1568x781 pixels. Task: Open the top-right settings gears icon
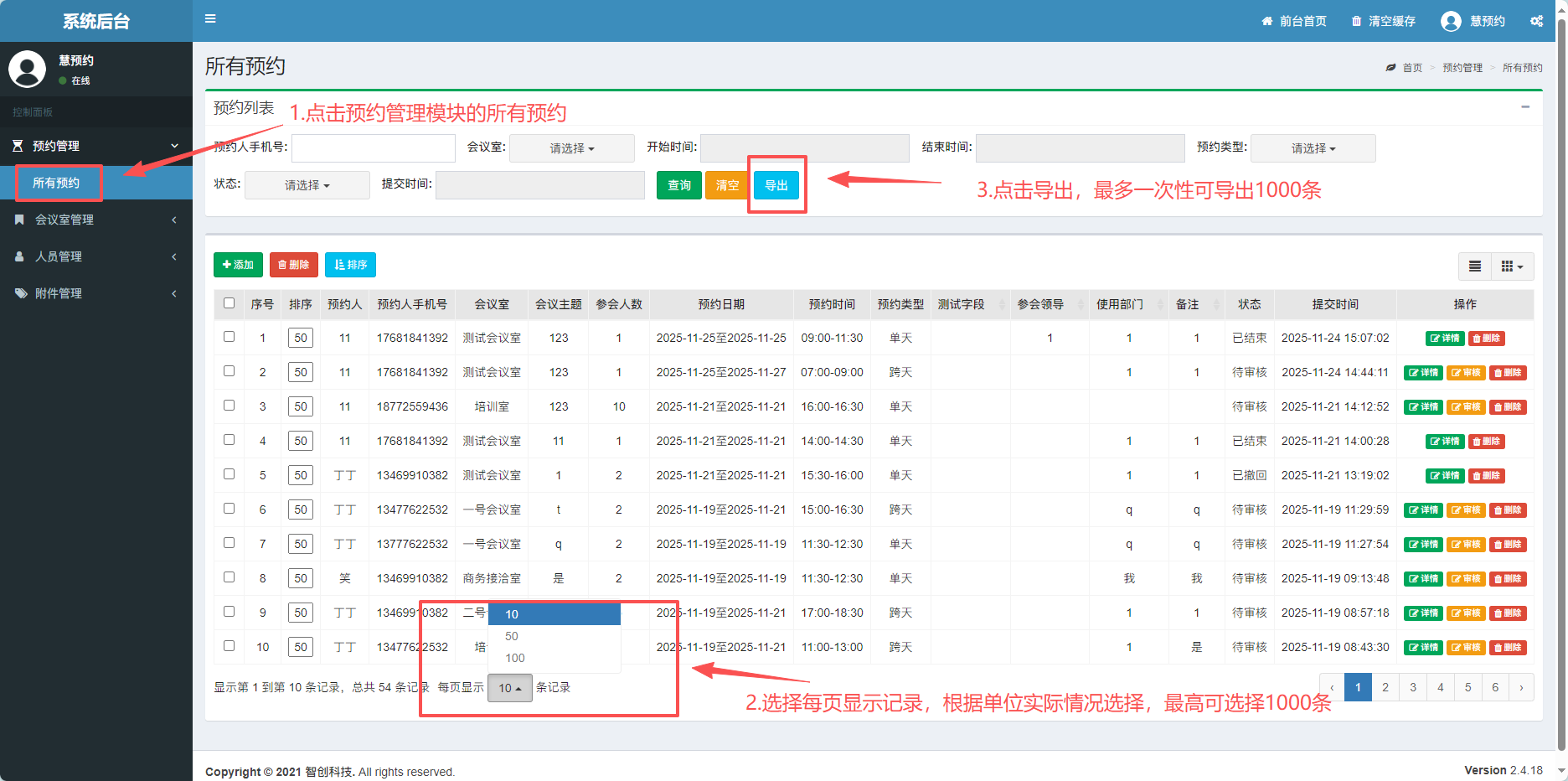[1536, 21]
